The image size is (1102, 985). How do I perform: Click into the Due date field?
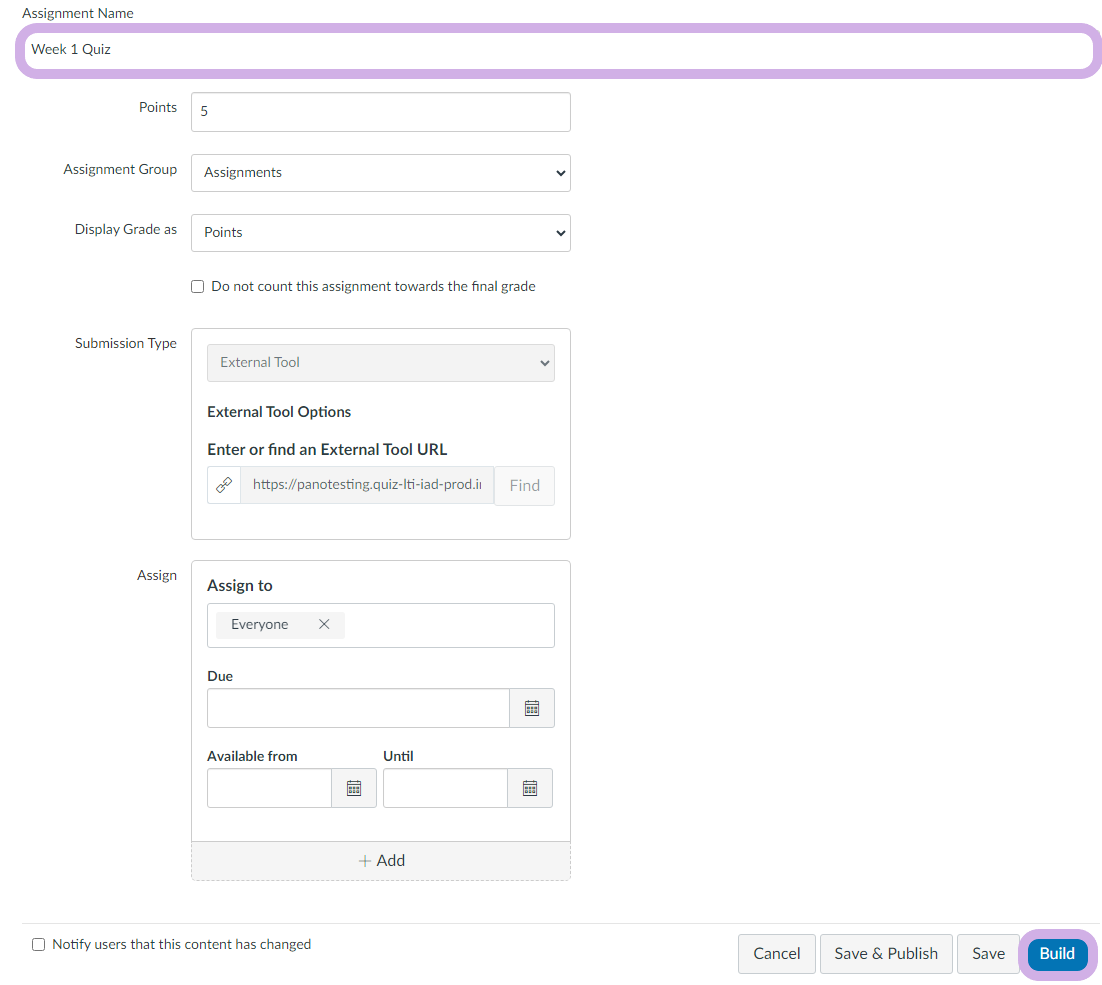click(358, 708)
